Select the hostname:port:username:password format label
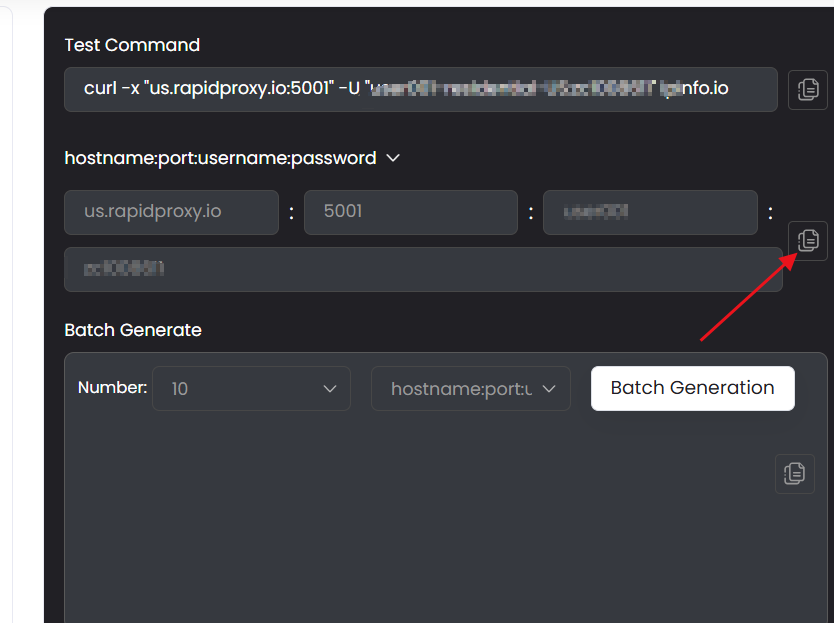 pos(220,158)
